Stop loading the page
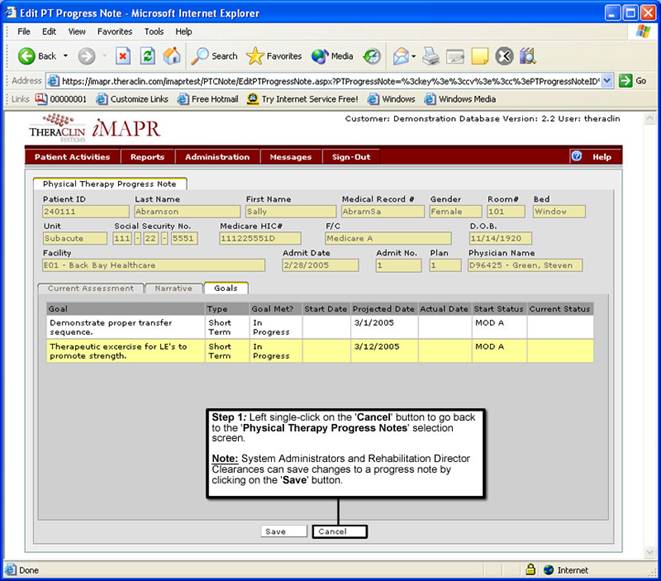The height and width of the screenshot is (581, 661). pyautogui.click(x=123, y=56)
